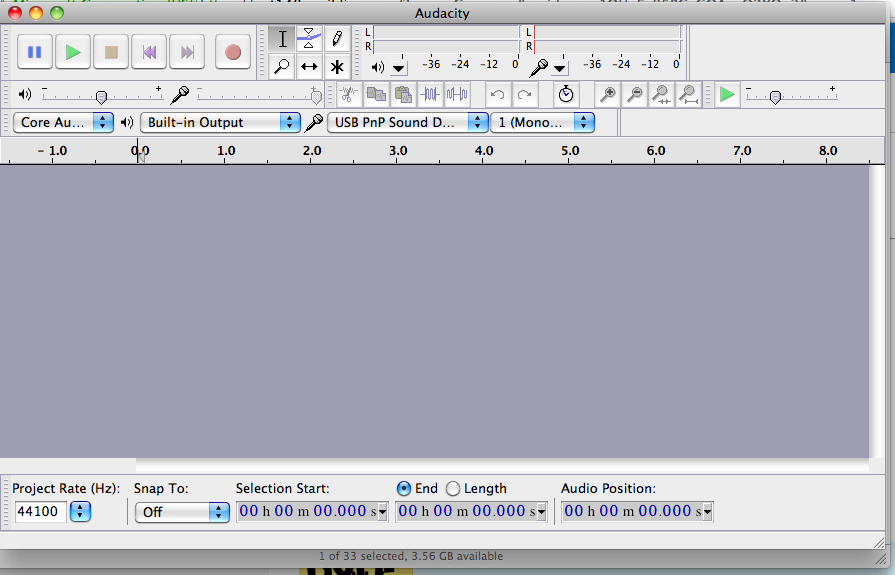Image resolution: width=895 pixels, height=575 pixels.
Task: Skip to Start of the track
Action: coord(149,52)
